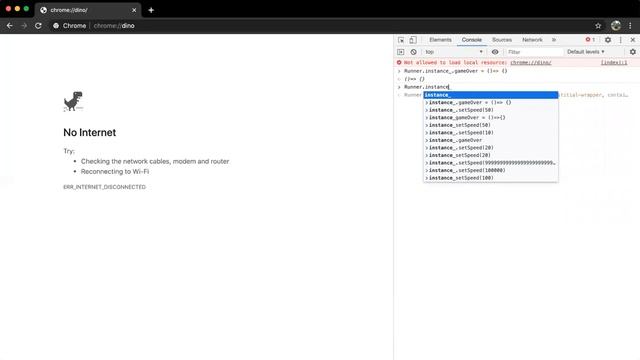Screen dimensions: 640x360
Task: Click the dinosaur game icon
Action: click(73, 102)
